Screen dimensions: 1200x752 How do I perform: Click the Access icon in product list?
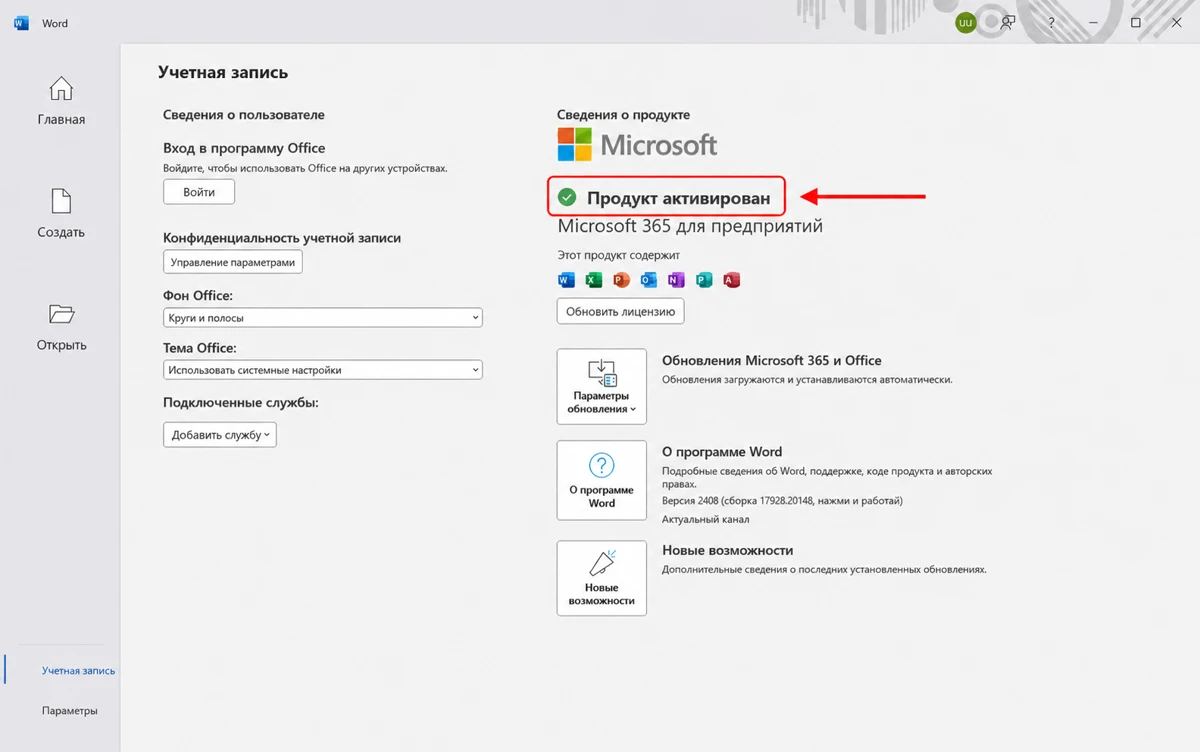tap(731, 280)
